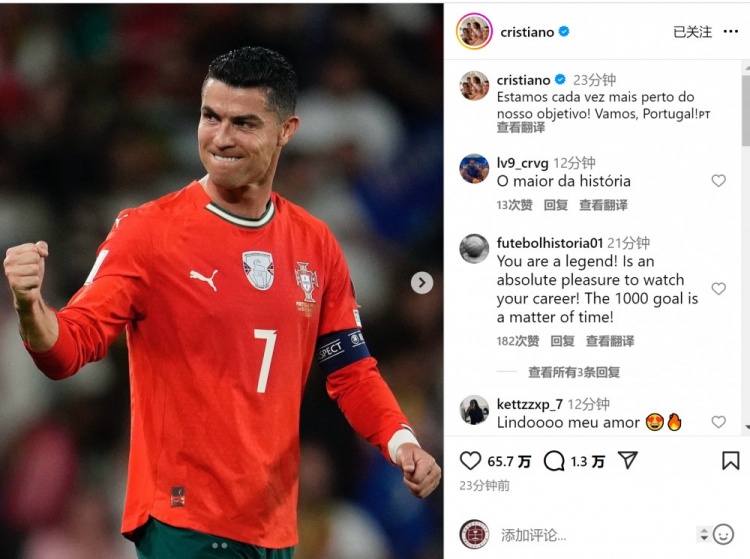Click the stepper arrows beside emoji icon
The height and width of the screenshot is (559, 750).
(704, 534)
